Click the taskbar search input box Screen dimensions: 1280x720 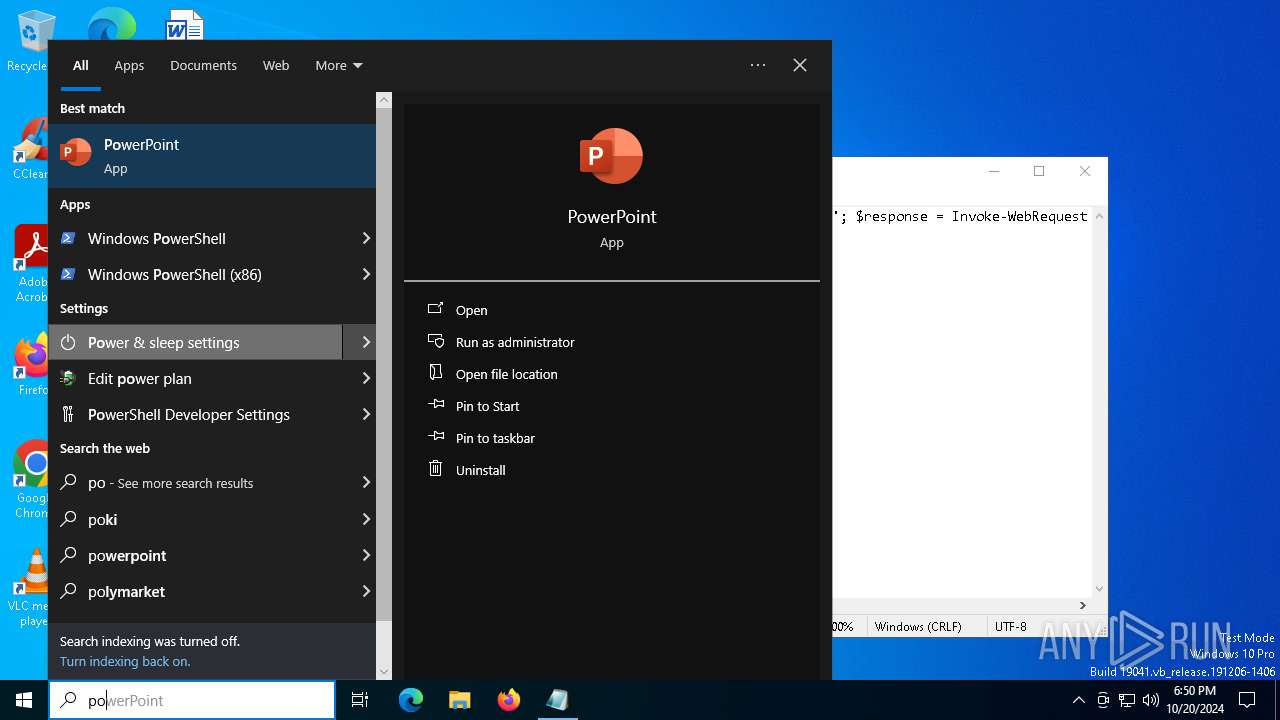tap(192, 700)
